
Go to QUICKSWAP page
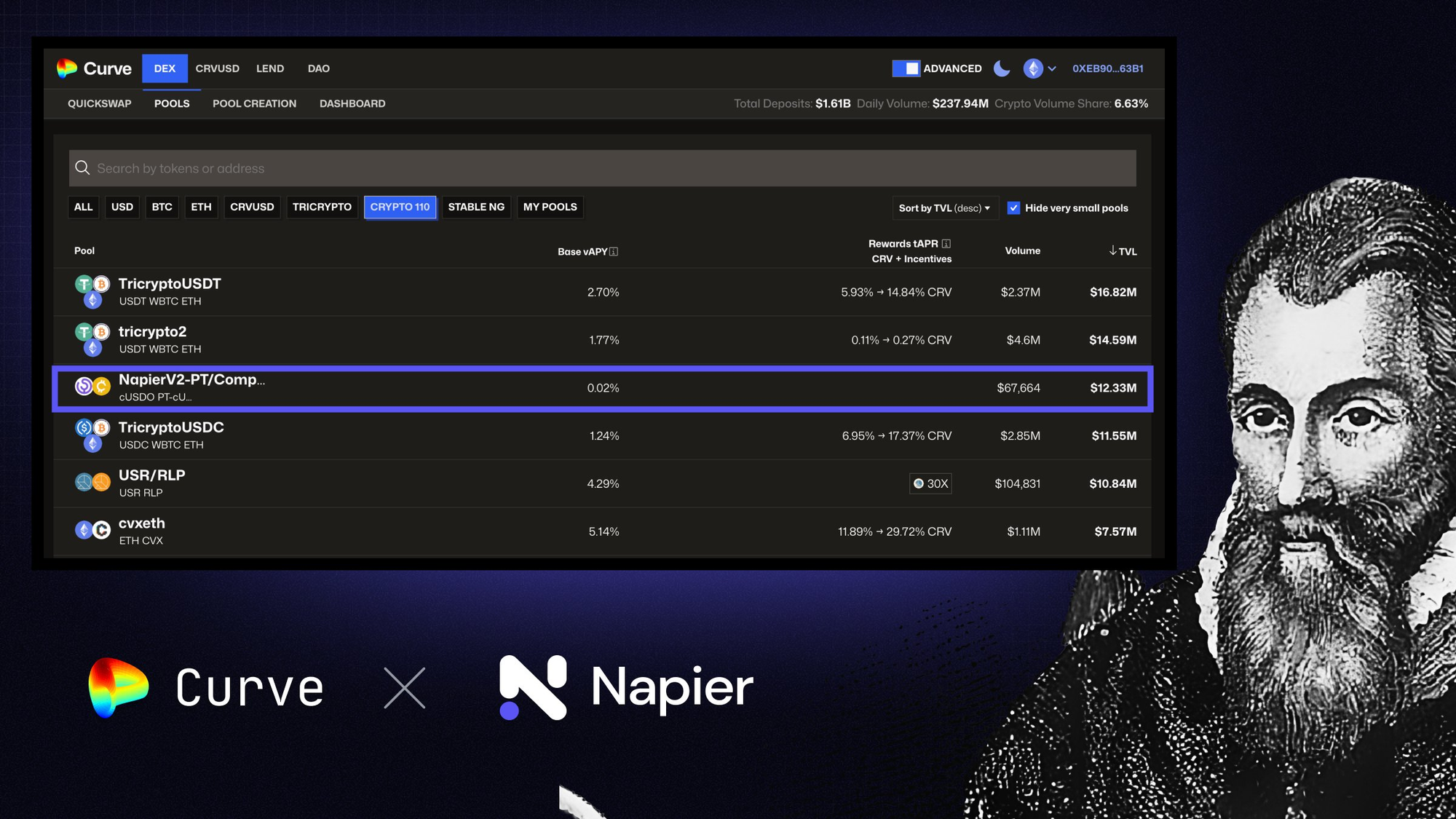click(100, 103)
